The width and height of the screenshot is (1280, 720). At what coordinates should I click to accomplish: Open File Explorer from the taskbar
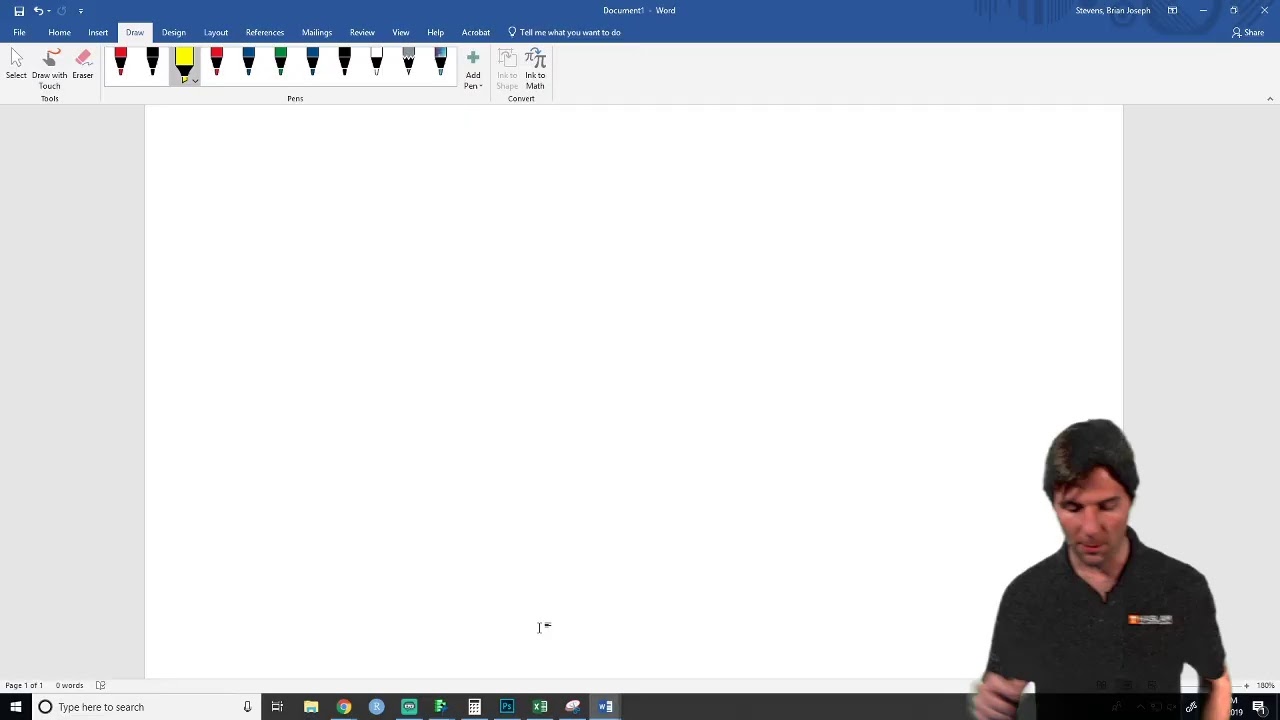coord(311,707)
